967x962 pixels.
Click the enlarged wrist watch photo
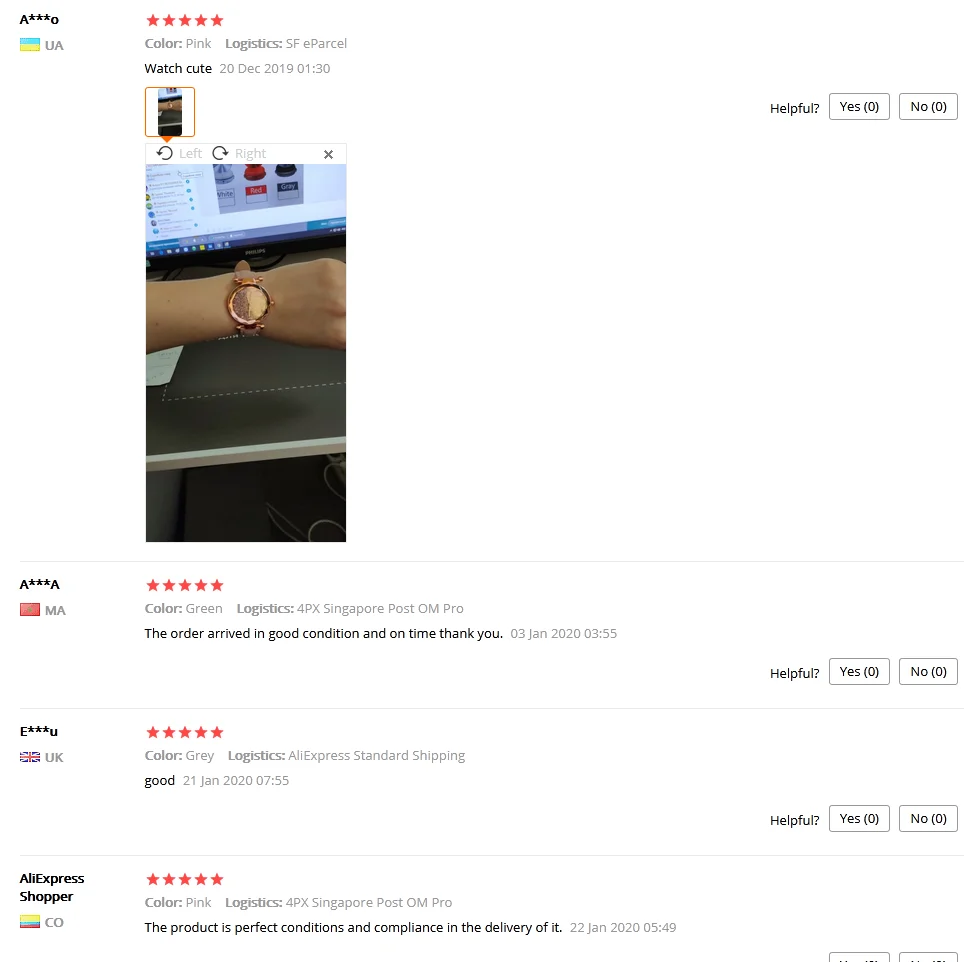tap(245, 353)
